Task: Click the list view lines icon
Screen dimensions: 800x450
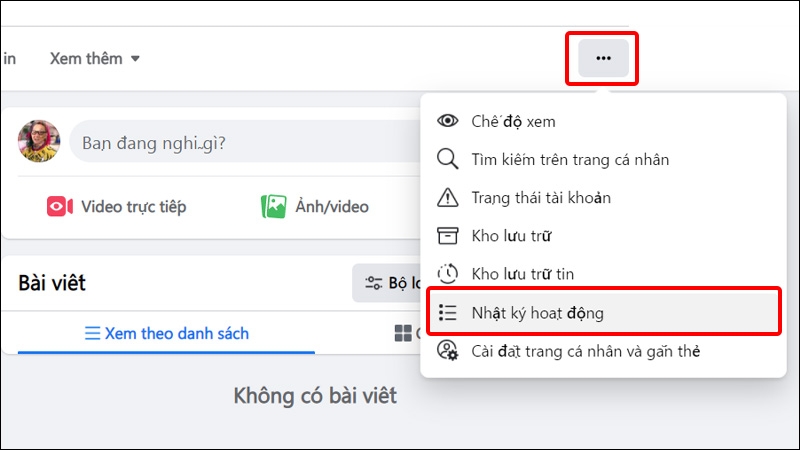Action: (92, 334)
